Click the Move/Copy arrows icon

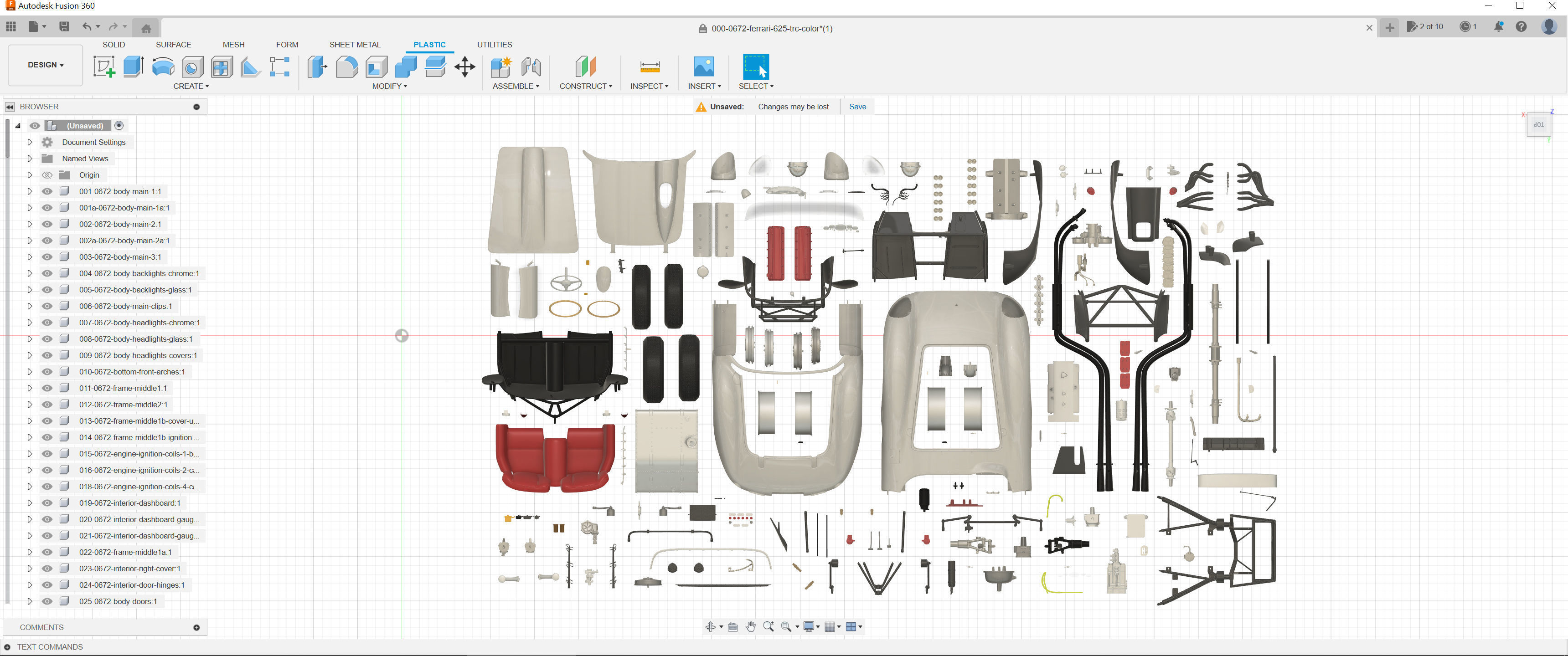click(464, 67)
